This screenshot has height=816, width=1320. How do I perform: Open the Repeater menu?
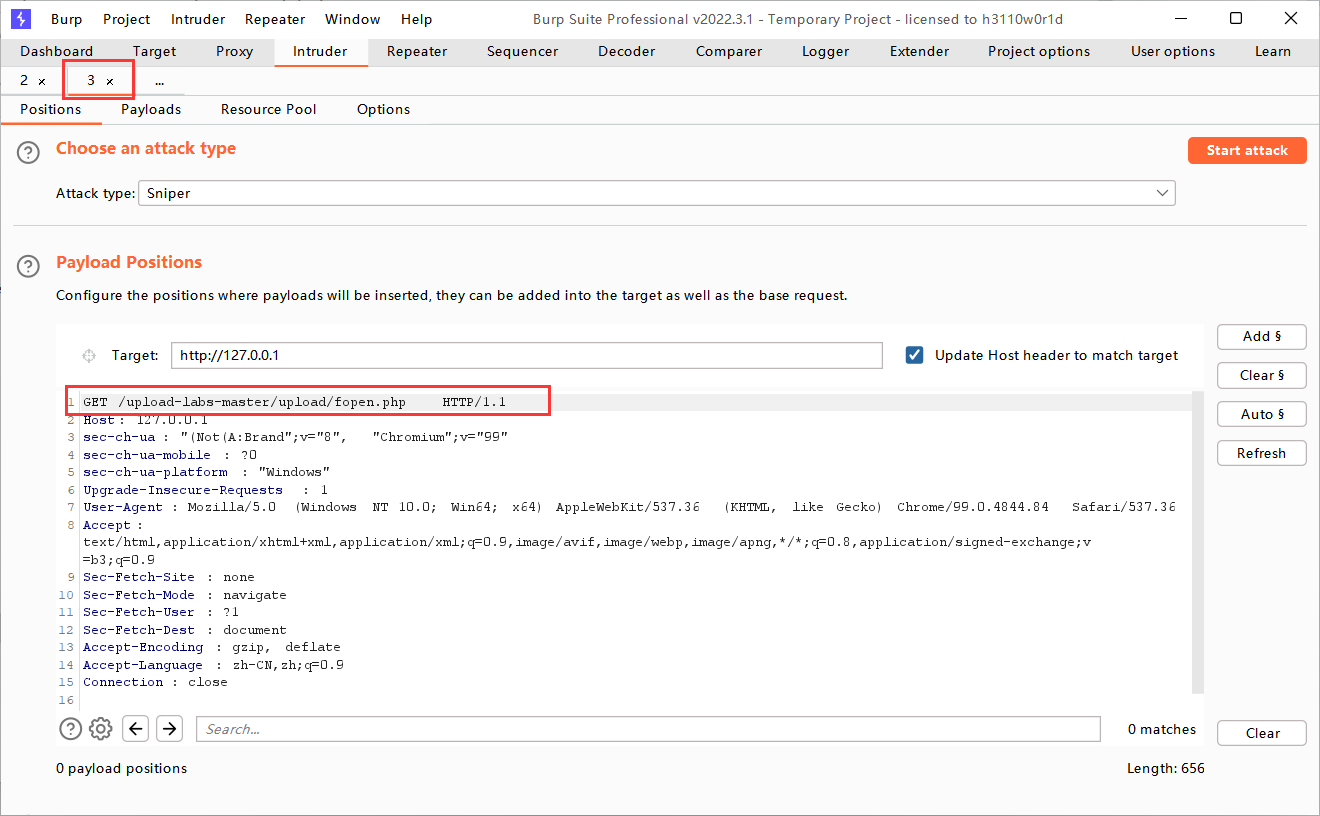pos(277,19)
